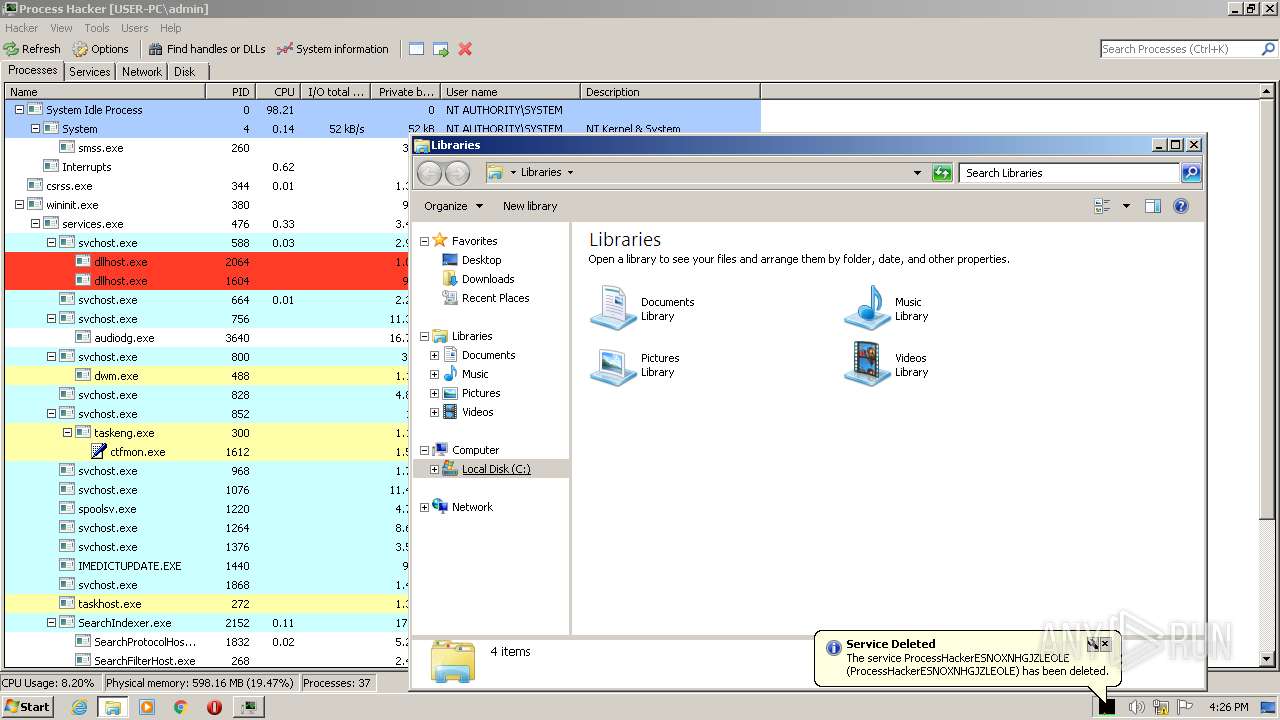Click the blue Help icon in Libraries
This screenshot has height=720, width=1280.
click(x=1180, y=206)
